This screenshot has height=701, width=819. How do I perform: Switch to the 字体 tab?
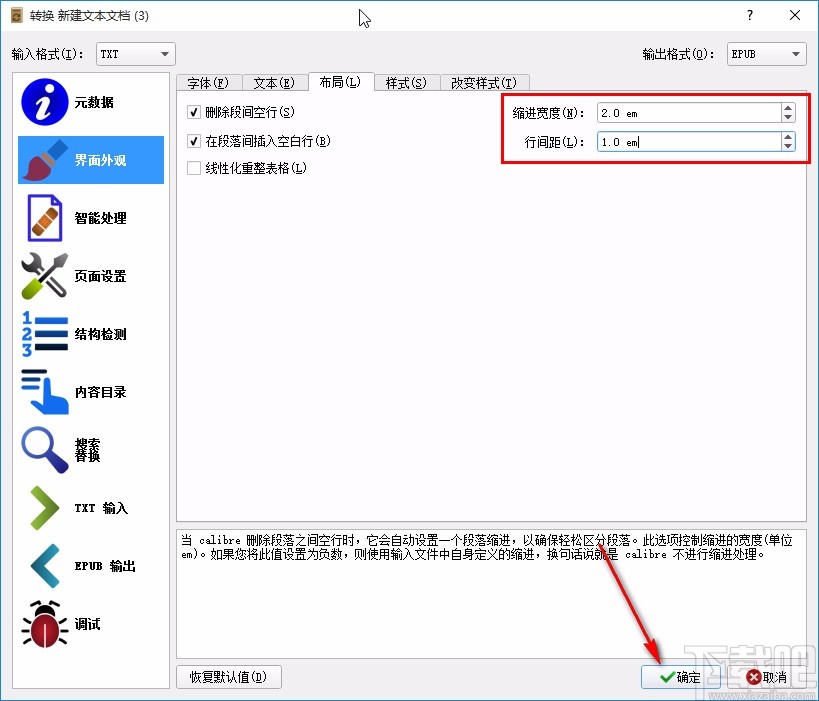click(208, 83)
